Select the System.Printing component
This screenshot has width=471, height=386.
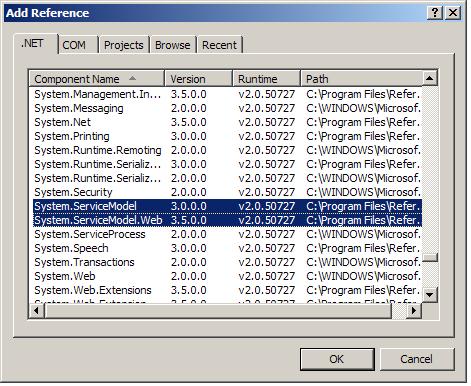[x=227, y=136]
